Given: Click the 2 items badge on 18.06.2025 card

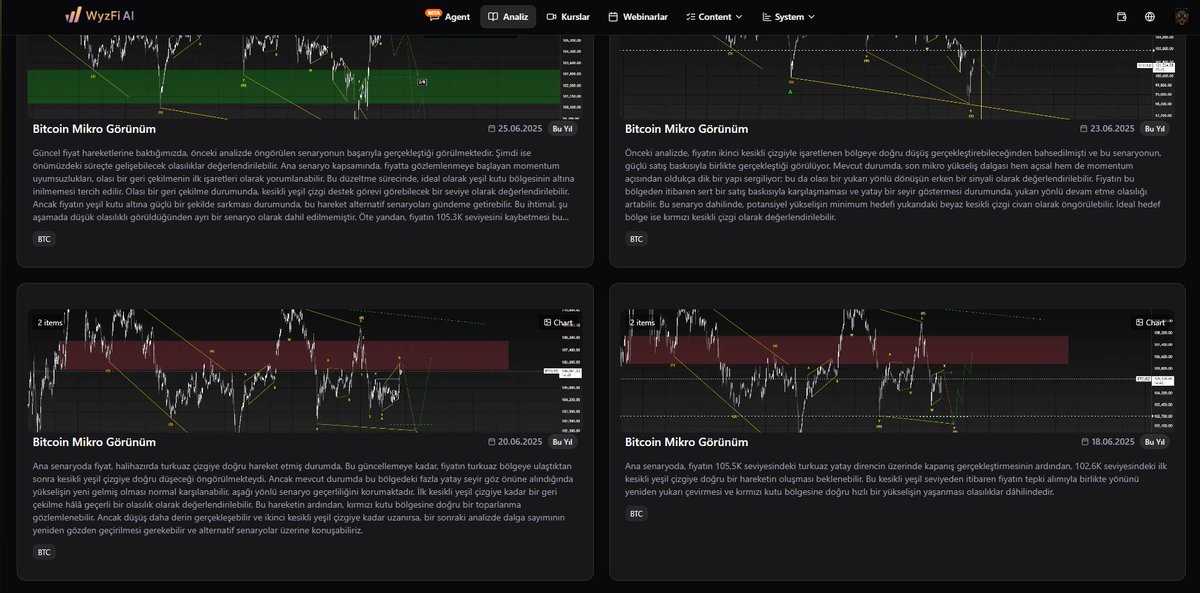Looking at the screenshot, I should point(643,322).
